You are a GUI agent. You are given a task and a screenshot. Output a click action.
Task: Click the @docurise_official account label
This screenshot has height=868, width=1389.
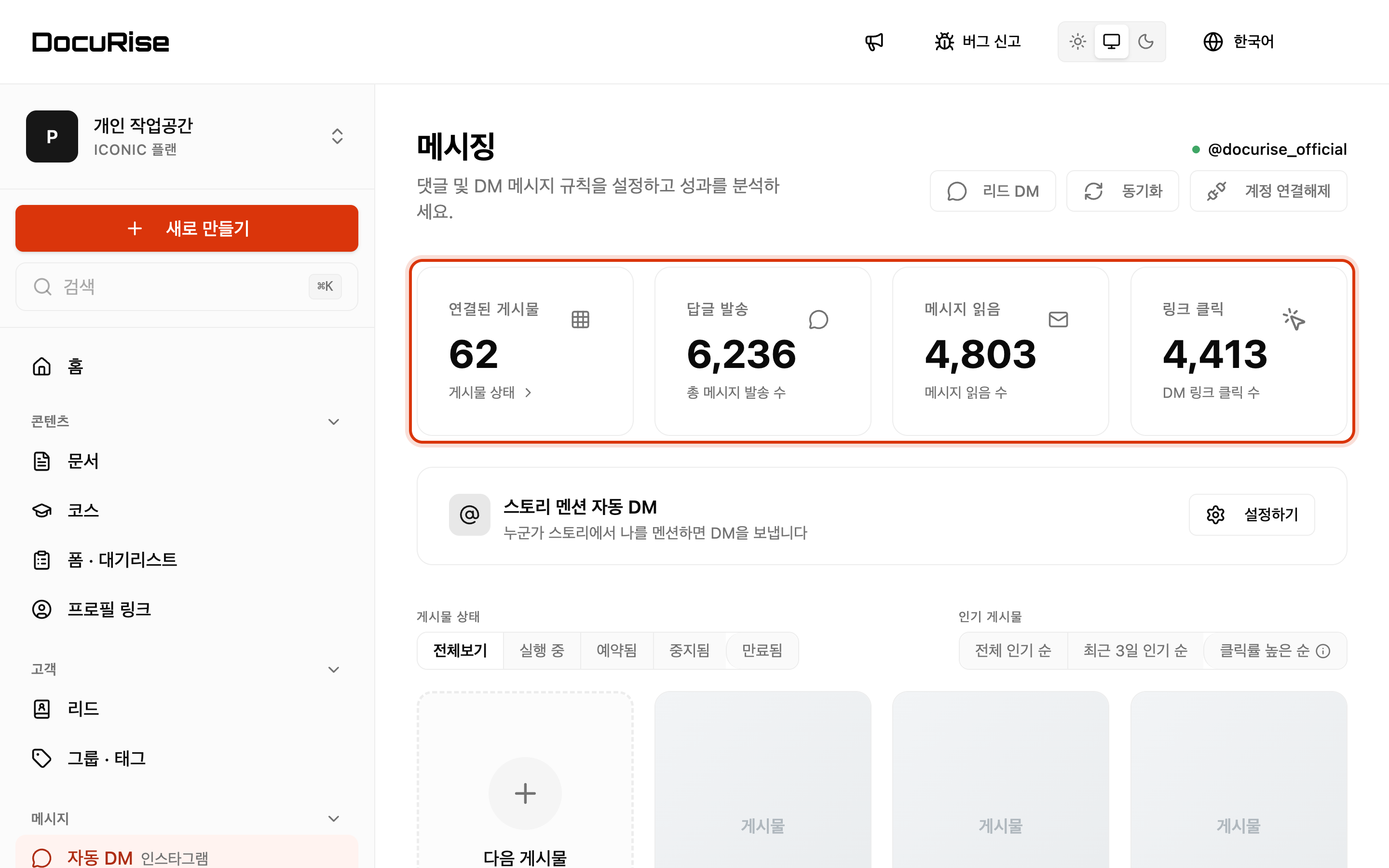coord(1277,149)
